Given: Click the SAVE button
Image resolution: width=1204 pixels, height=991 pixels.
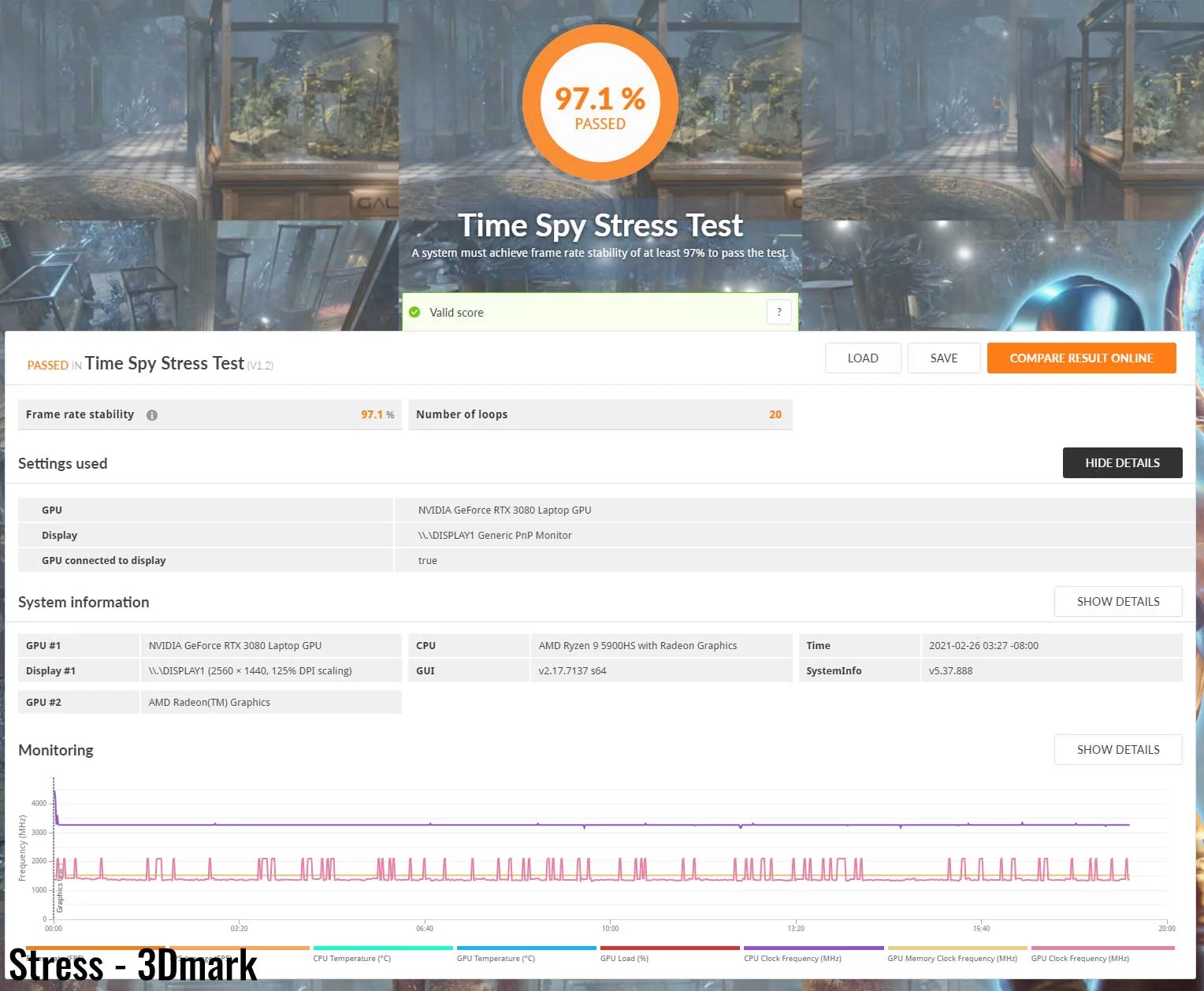Looking at the screenshot, I should coord(944,358).
